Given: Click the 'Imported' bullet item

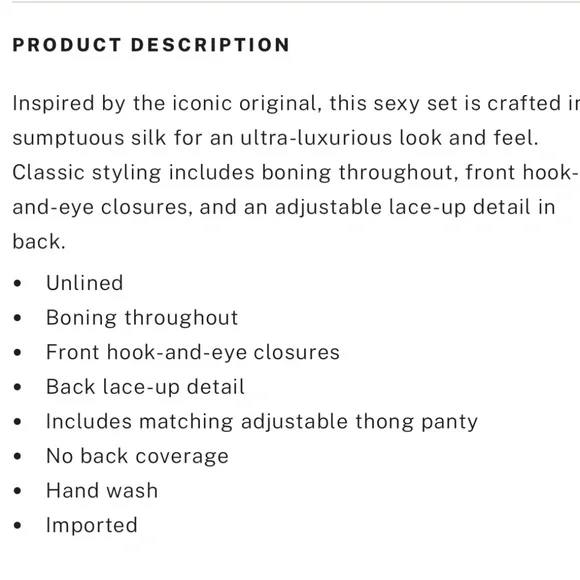Looking at the screenshot, I should click(x=91, y=525).
